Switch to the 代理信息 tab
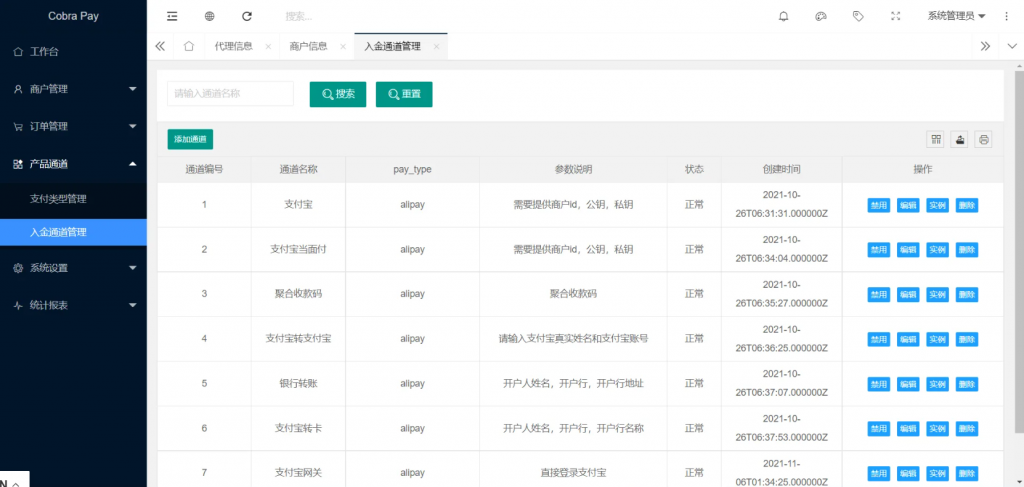 tap(233, 46)
